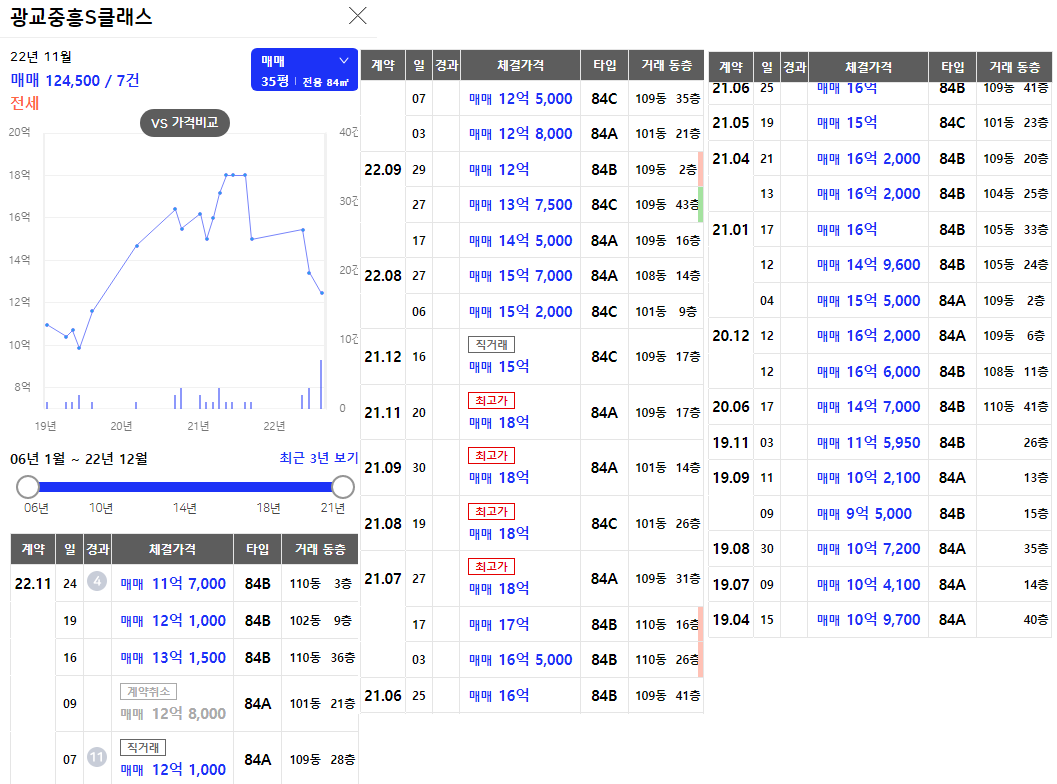Select the price 매매 11억 5,950
The width and height of the screenshot is (1057, 784).
coord(868,443)
